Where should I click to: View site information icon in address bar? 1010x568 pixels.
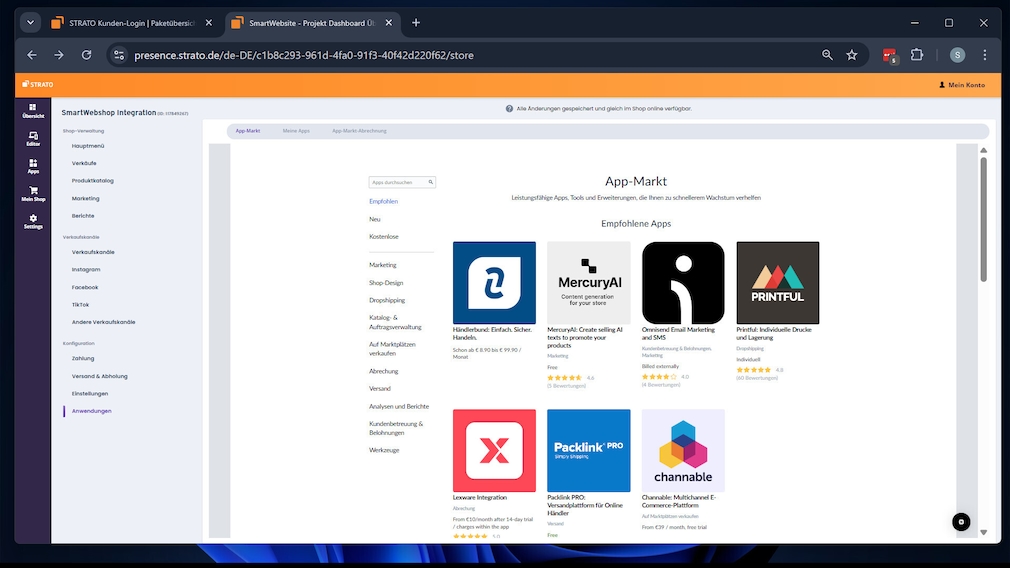coord(119,55)
